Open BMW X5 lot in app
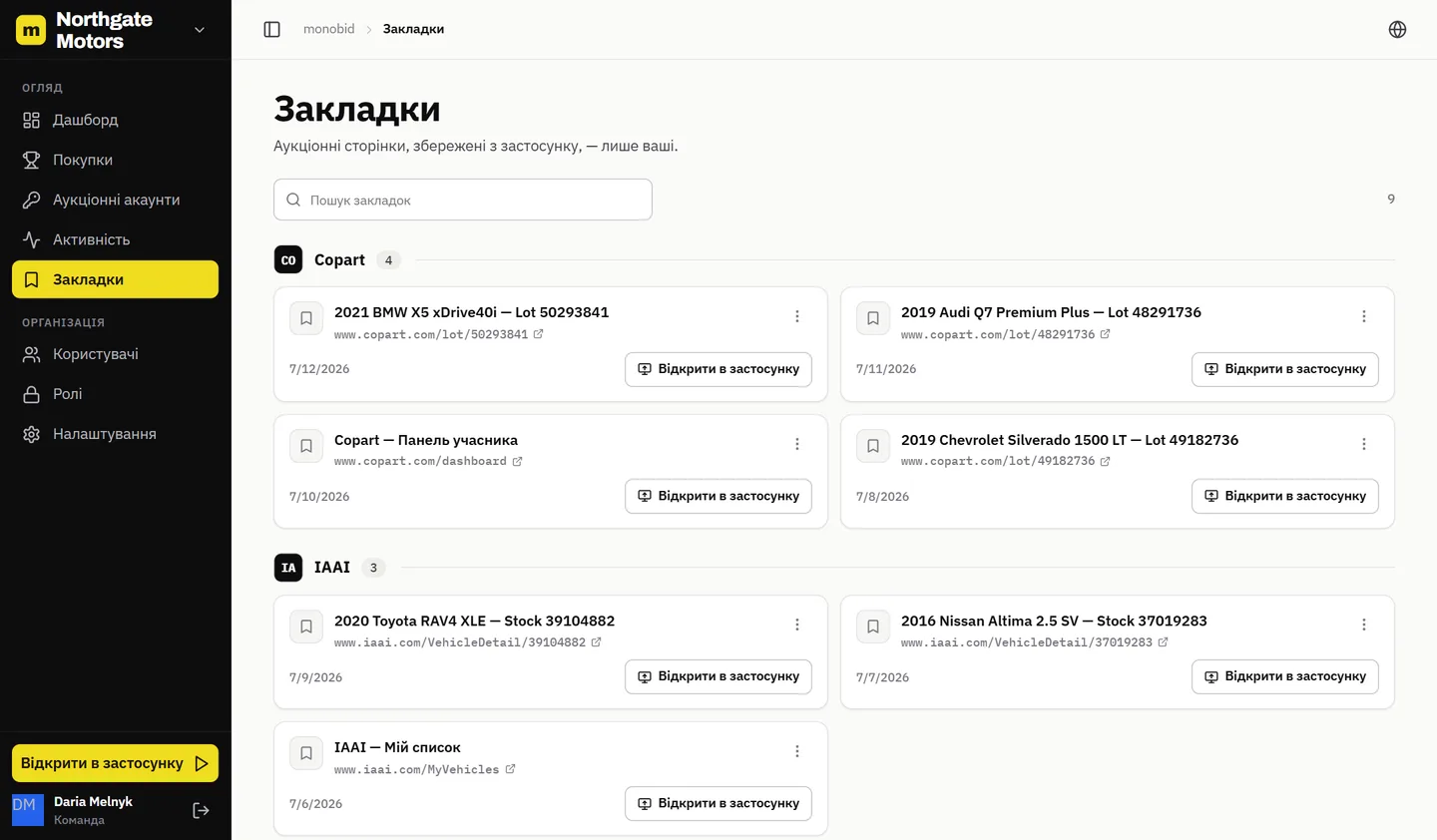Viewport: 1437px width, 840px height. [718, 369]
